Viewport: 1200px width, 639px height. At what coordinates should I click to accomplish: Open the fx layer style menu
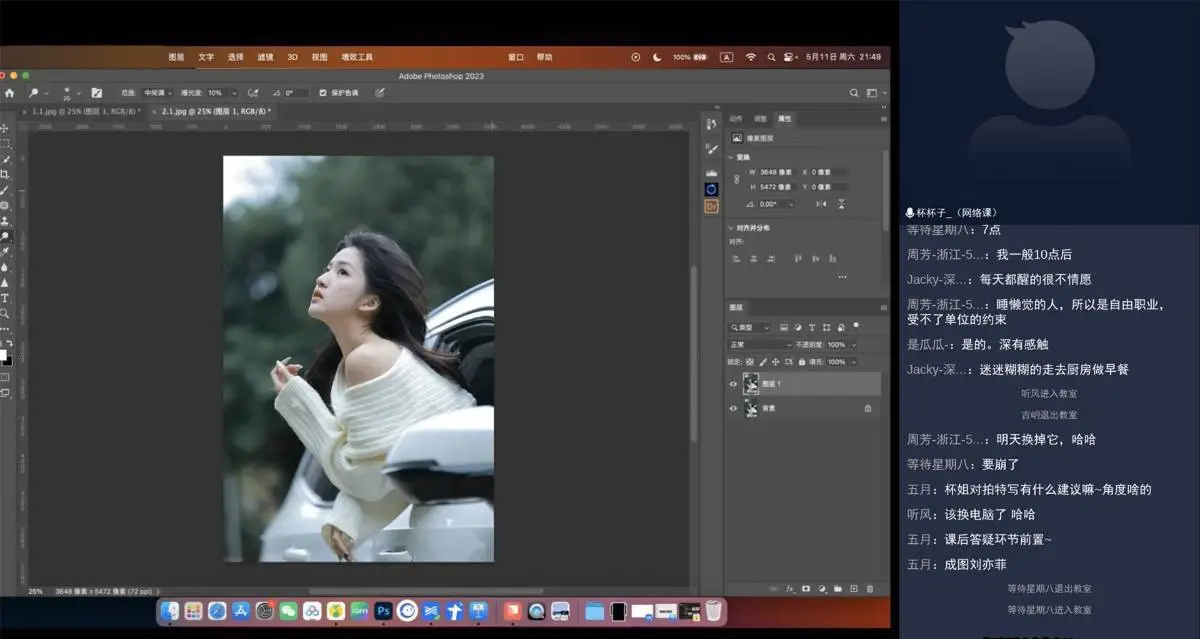(x=790, y=588)
